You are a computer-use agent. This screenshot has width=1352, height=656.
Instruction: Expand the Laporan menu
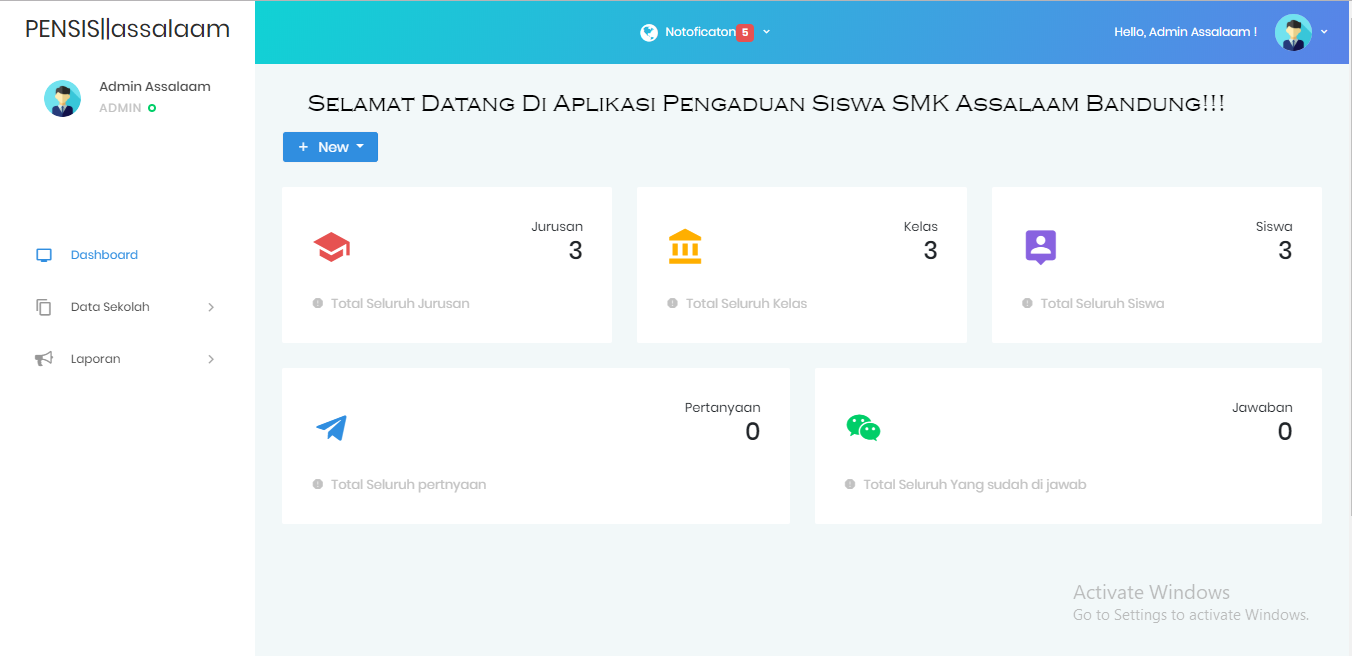pos(96,358)
